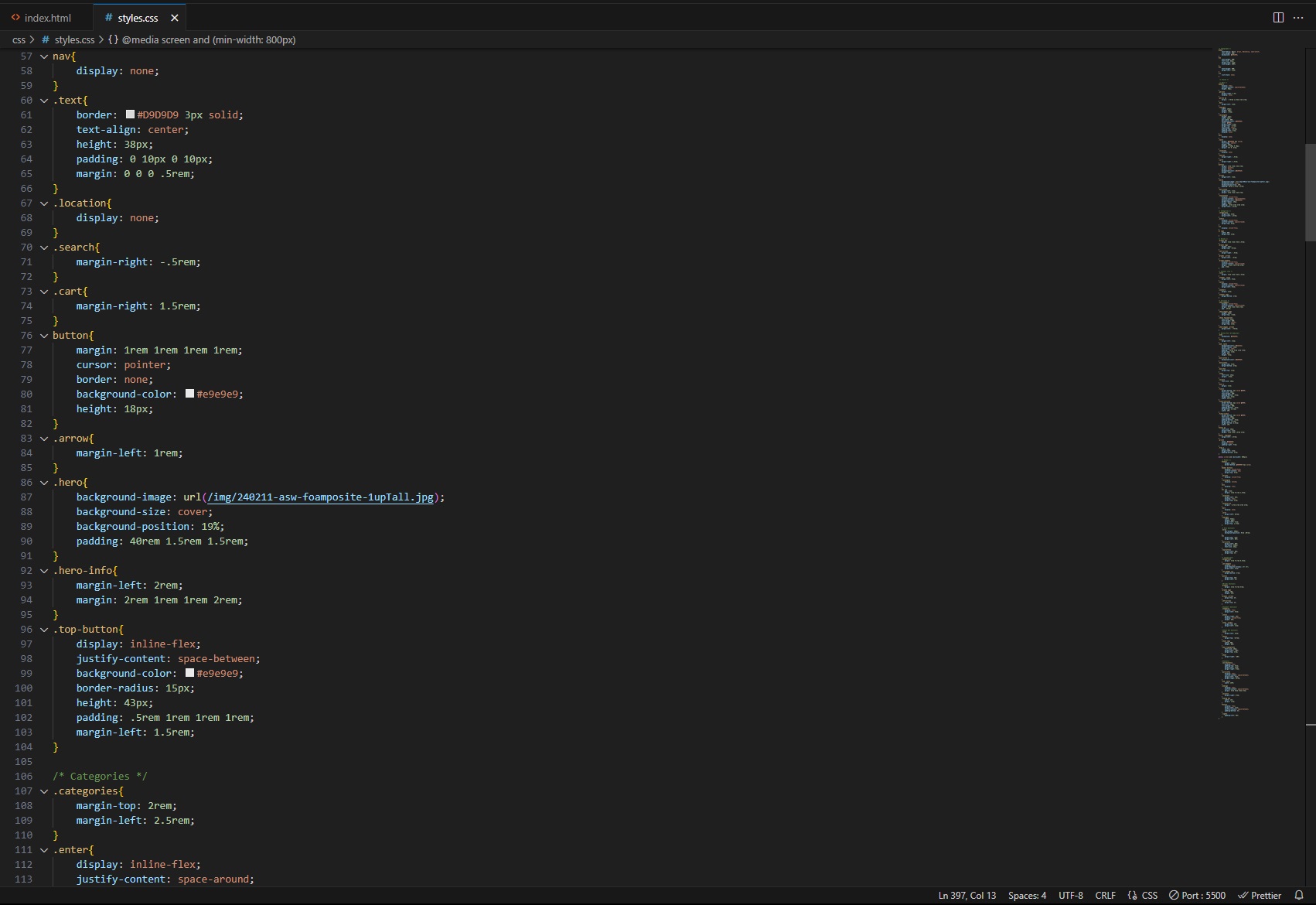Viewport: 1316px width, 905px height.
Task: Fold the .categories rule block
Action: (44, 791)
